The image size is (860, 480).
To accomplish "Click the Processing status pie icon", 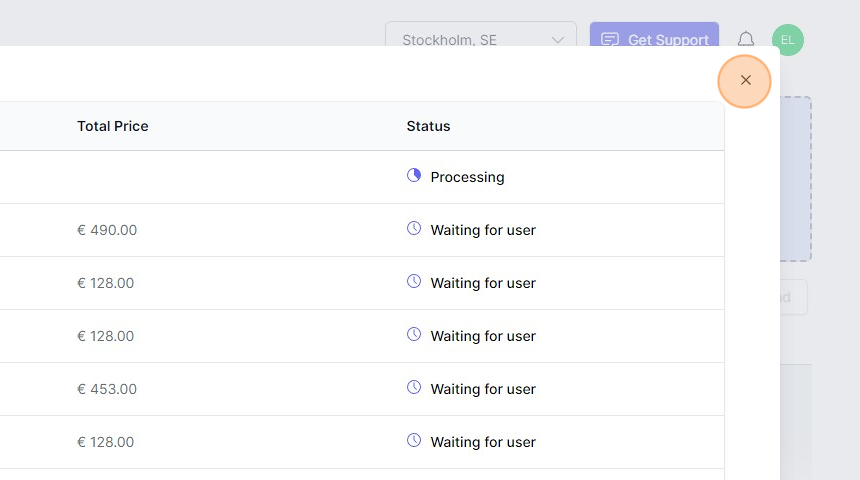I will (x=414, y=176).
